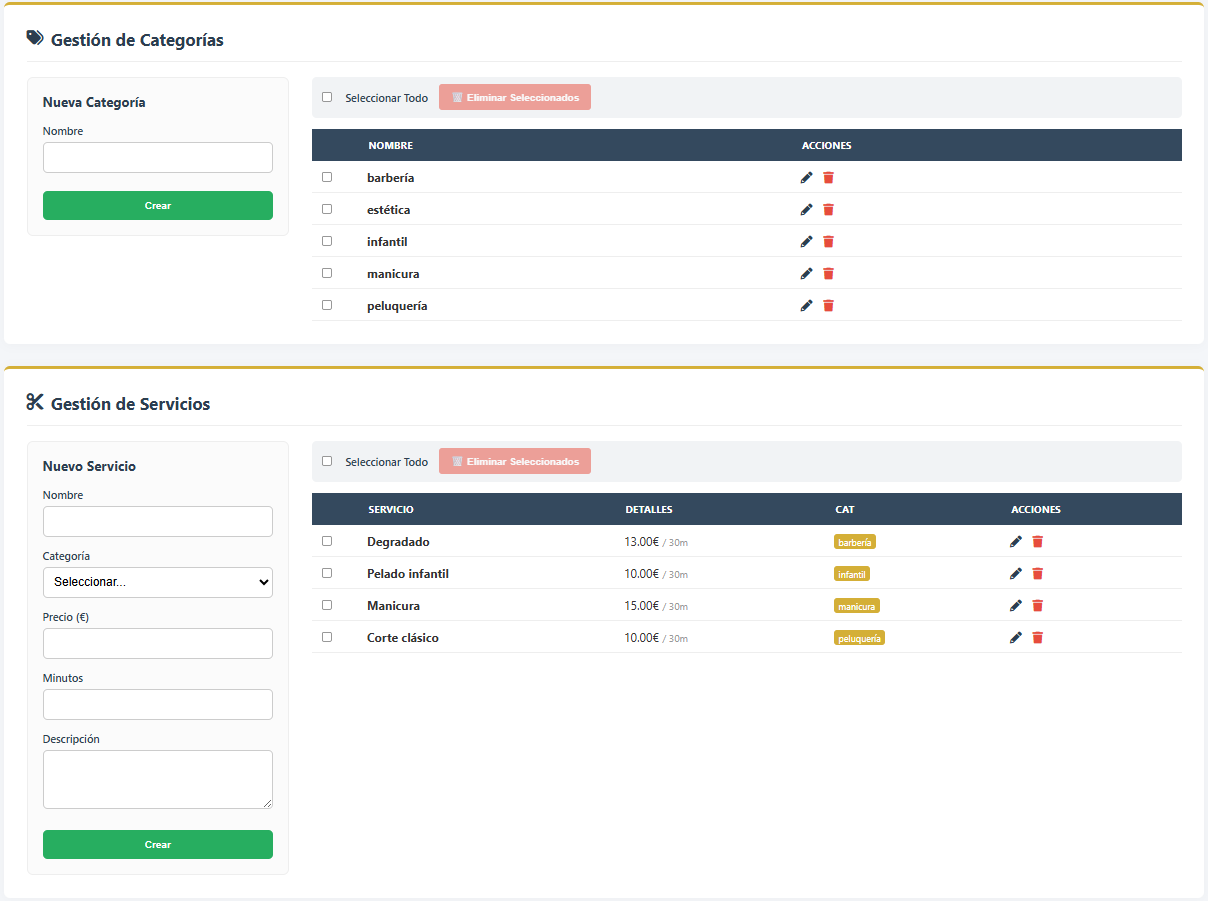Image resolution: width=1208 pixels, height=901 pixels.
Task: Click Eliminar Seleccionados in the services toolbar
Action: 515,462
